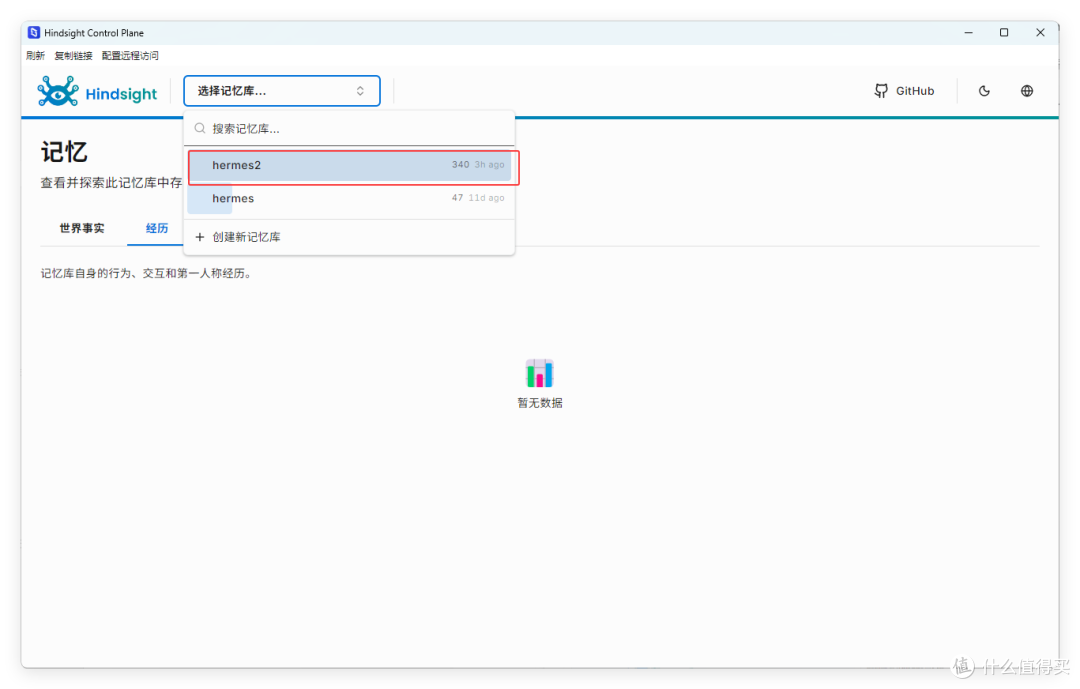Collapse the 选择记忆库 dropdown selector
This screenshot has width=1080, height=689.
point(282,91)
